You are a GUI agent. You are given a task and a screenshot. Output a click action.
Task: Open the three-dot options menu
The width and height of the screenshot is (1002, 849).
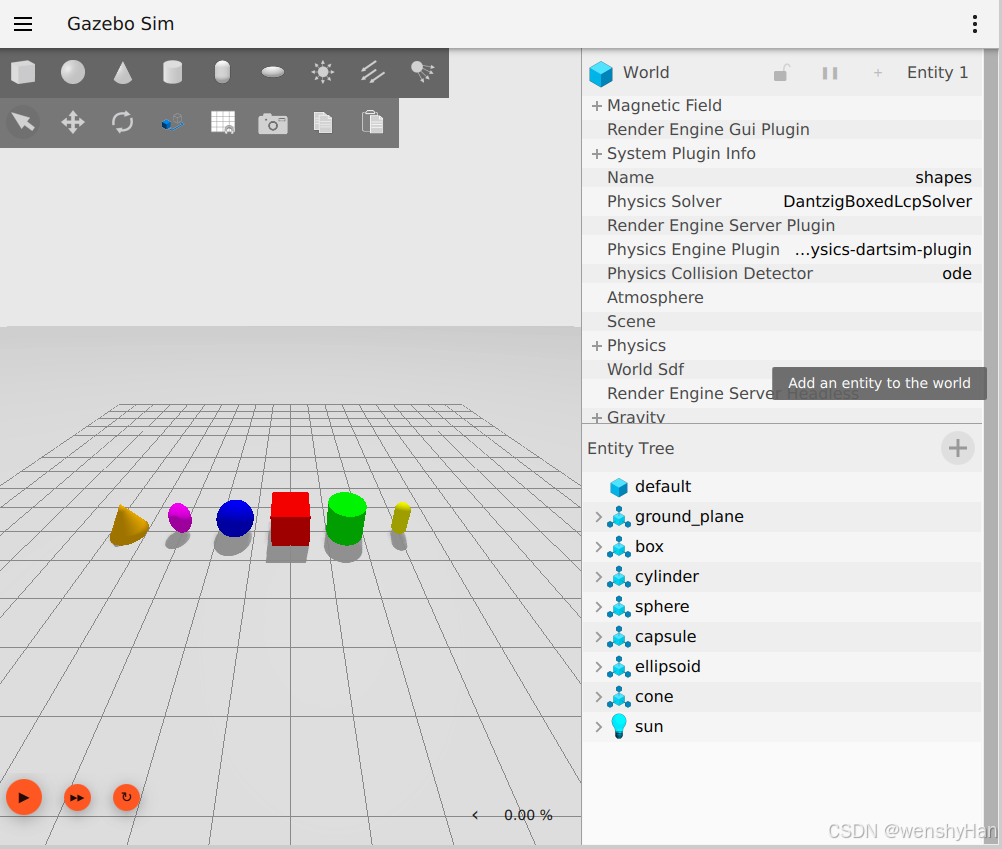point(975,24)
